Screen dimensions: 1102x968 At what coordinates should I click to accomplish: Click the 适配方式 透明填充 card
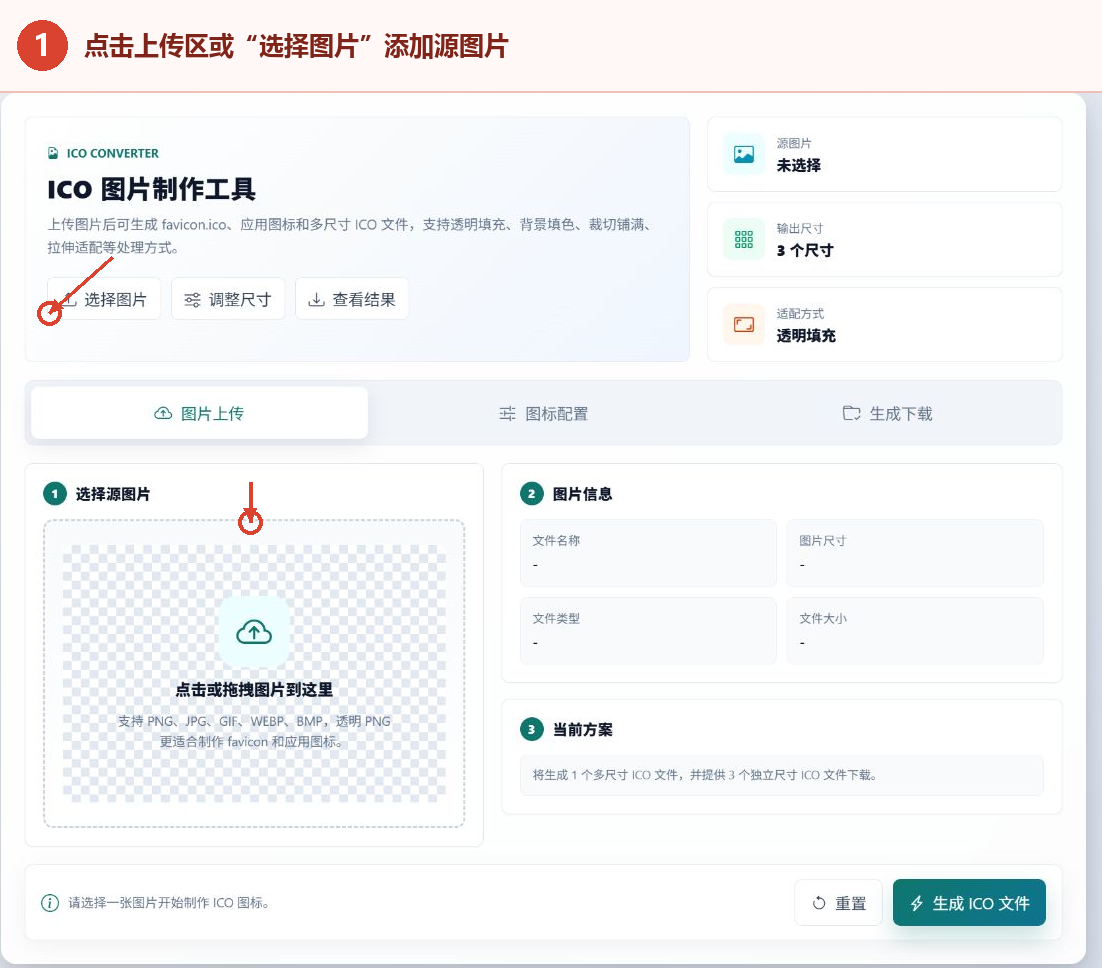coord(884,325)
